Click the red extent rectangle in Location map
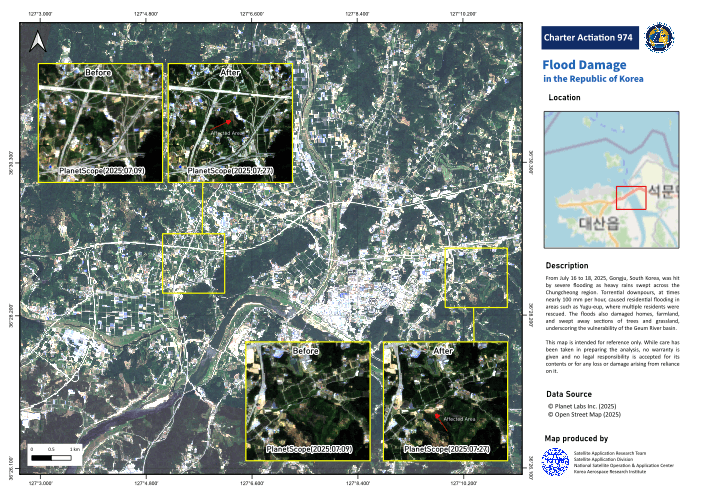The width and height of the screenshot is (701, 496). (631, 197)
